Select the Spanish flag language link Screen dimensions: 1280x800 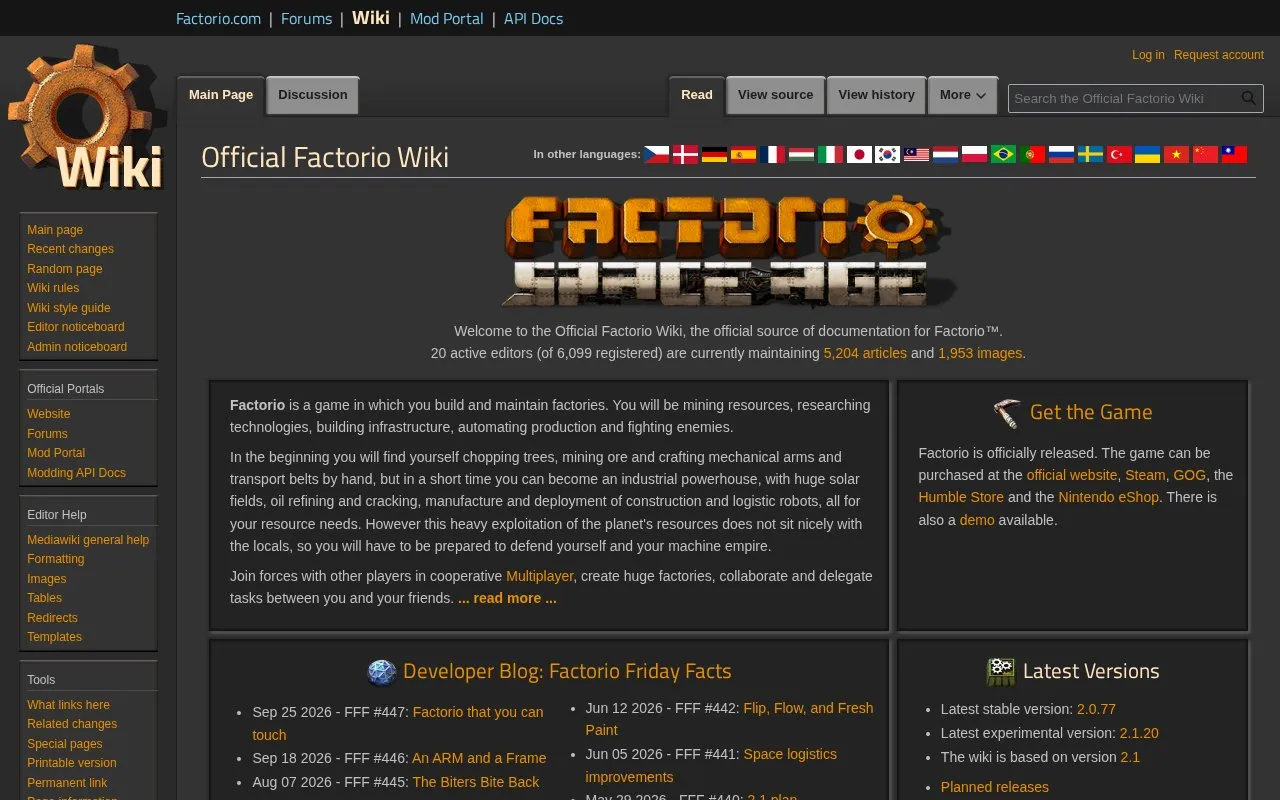[x=743, y=154]
